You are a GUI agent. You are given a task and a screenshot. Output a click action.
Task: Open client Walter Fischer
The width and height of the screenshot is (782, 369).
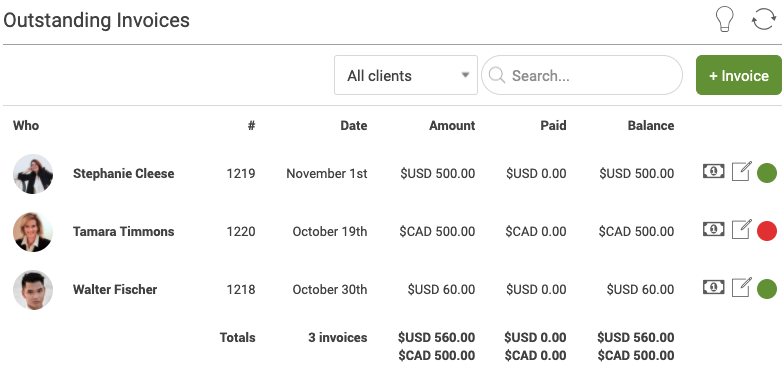[x=115, y=289]
